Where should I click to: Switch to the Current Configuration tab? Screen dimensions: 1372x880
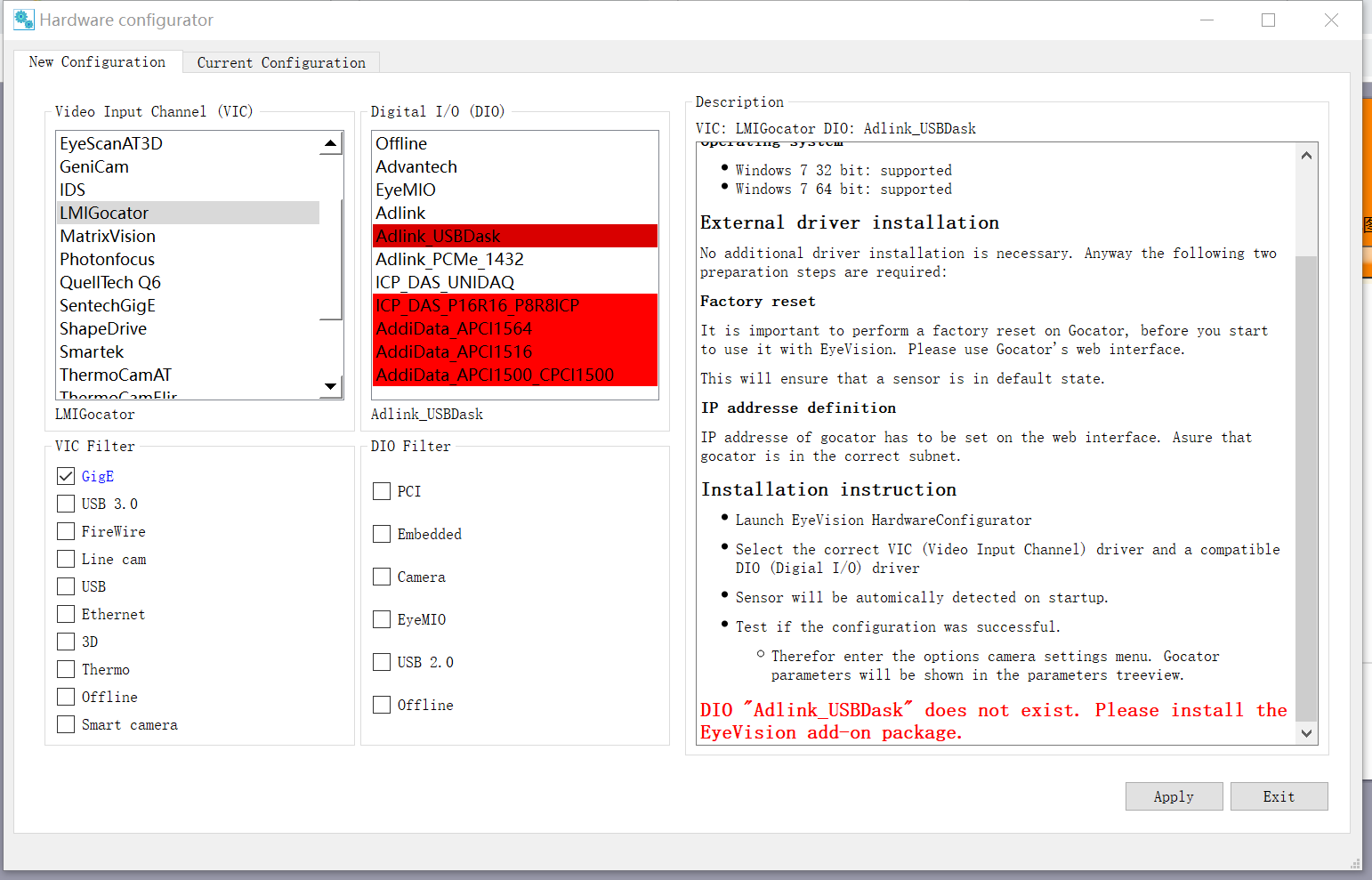click(281, 62)
